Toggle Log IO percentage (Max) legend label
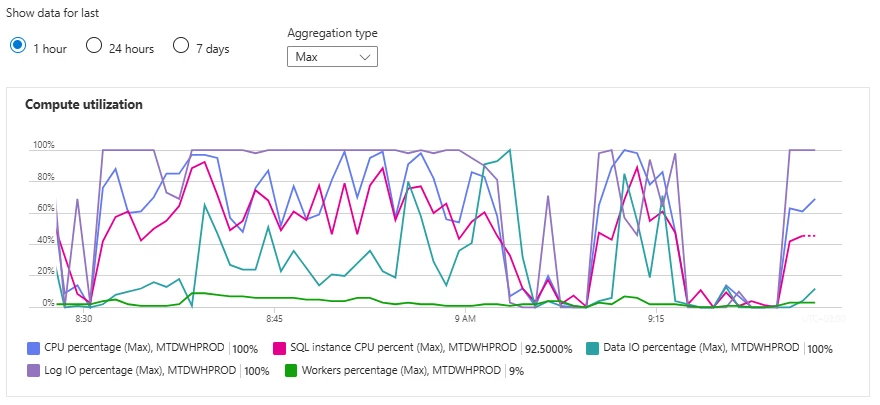Viewport: 880px width, 405px height. (x=141, y=370)
